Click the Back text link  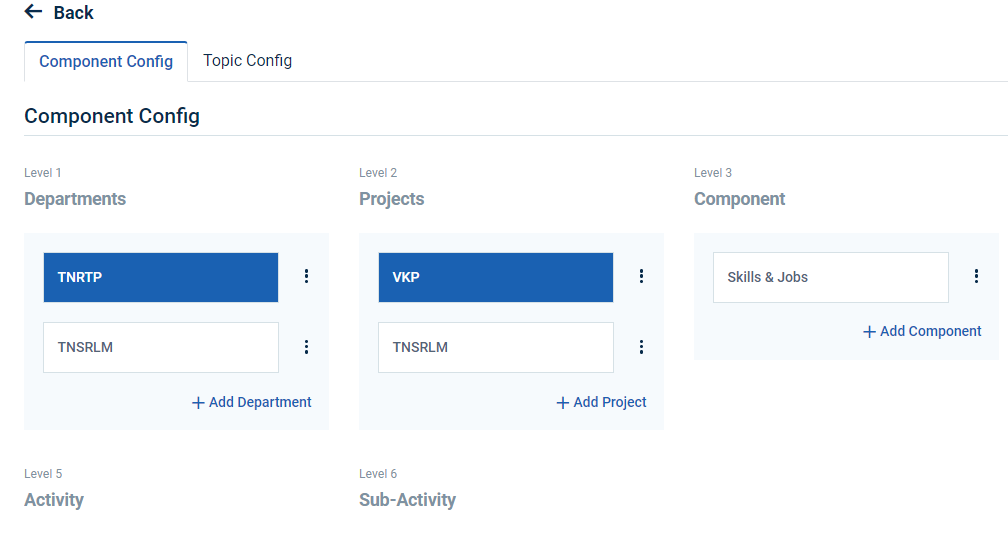(x=73, y=13)
